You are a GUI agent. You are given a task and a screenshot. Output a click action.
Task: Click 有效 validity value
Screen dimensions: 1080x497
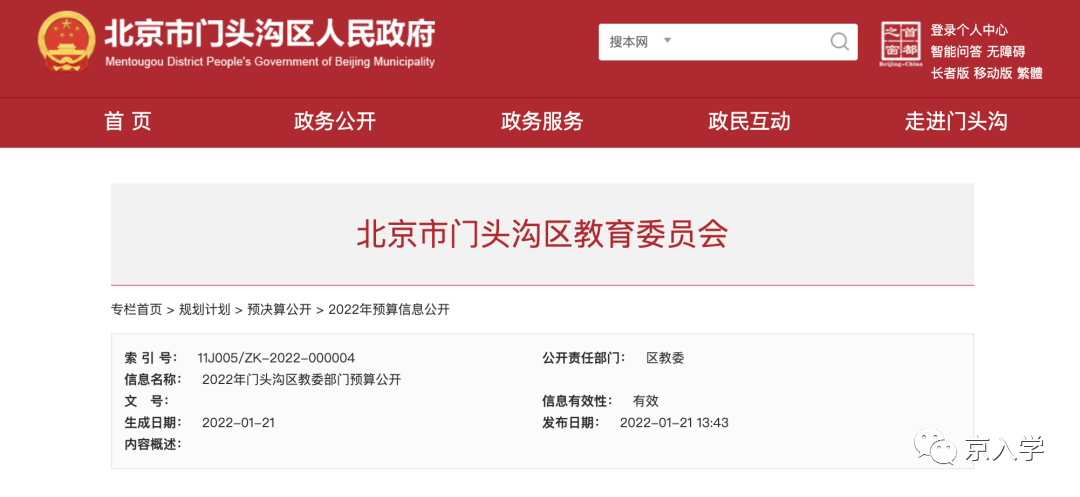coord(645,401)
